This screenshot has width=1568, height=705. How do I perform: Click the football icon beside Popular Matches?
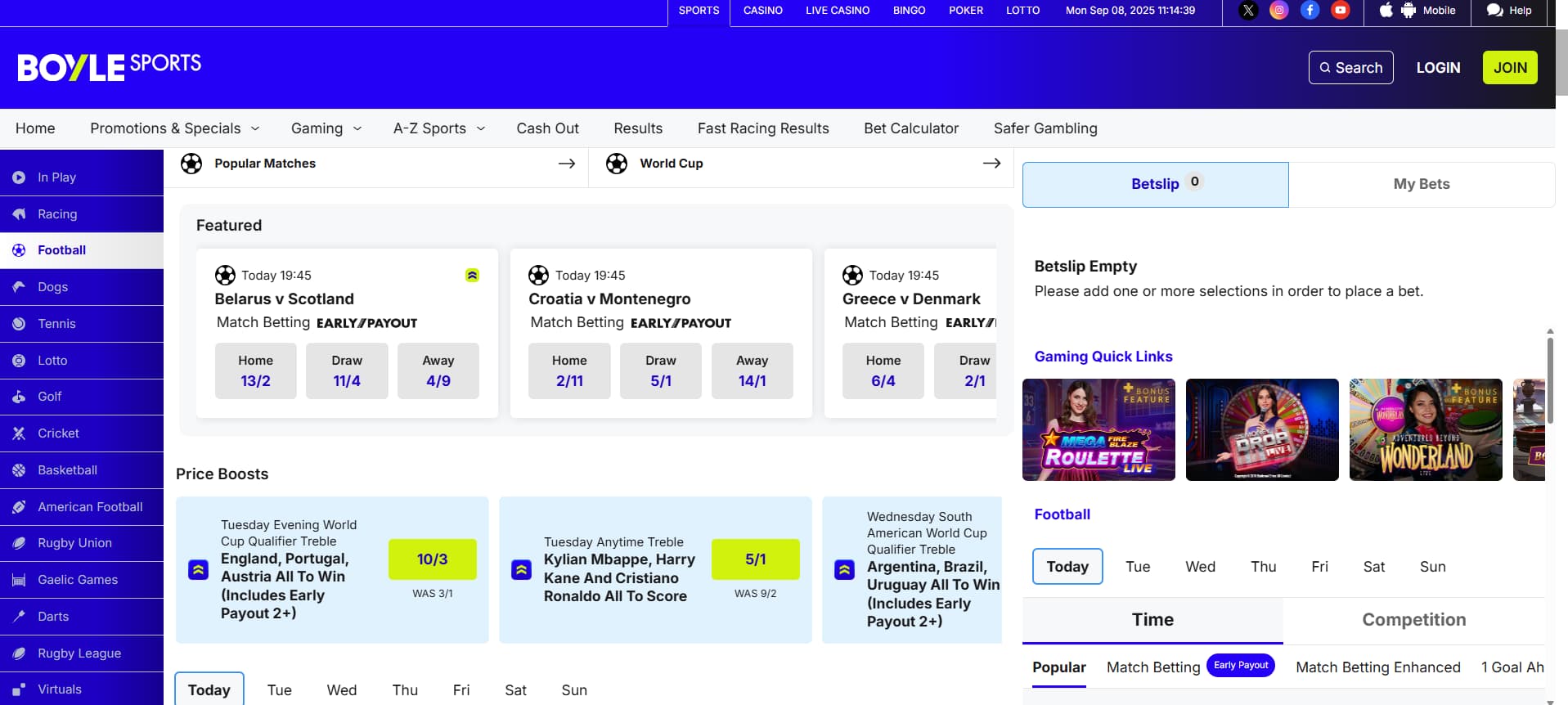(x=191, y=164)
